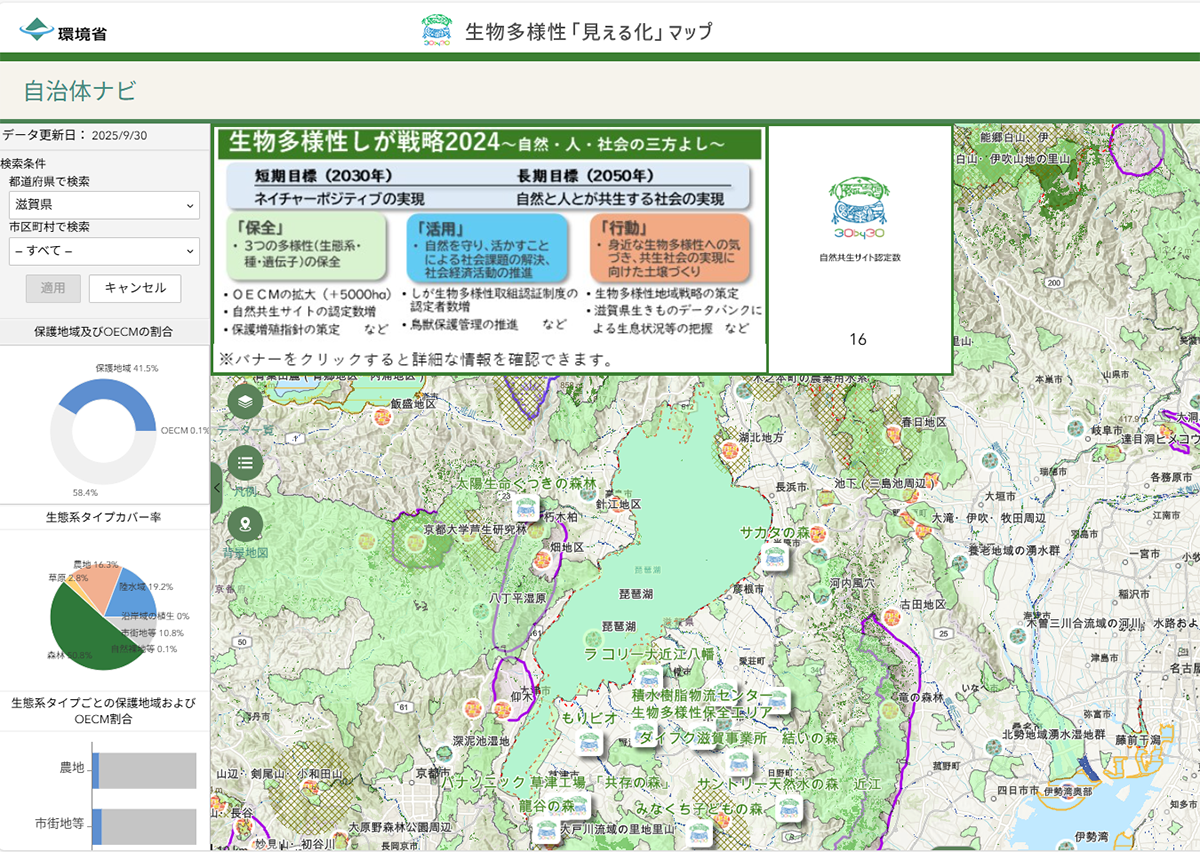The image size is (1200, 852).
Task: Click the 自然共生サイト認定数 count 16
Action: pyautogui.click(x=857, y=338)
